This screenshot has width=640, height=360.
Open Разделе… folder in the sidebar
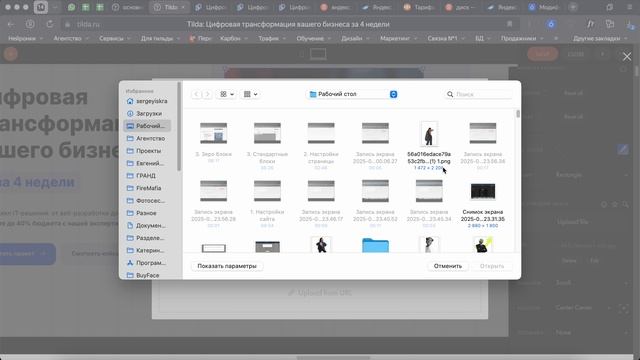[x=147, y=238]
